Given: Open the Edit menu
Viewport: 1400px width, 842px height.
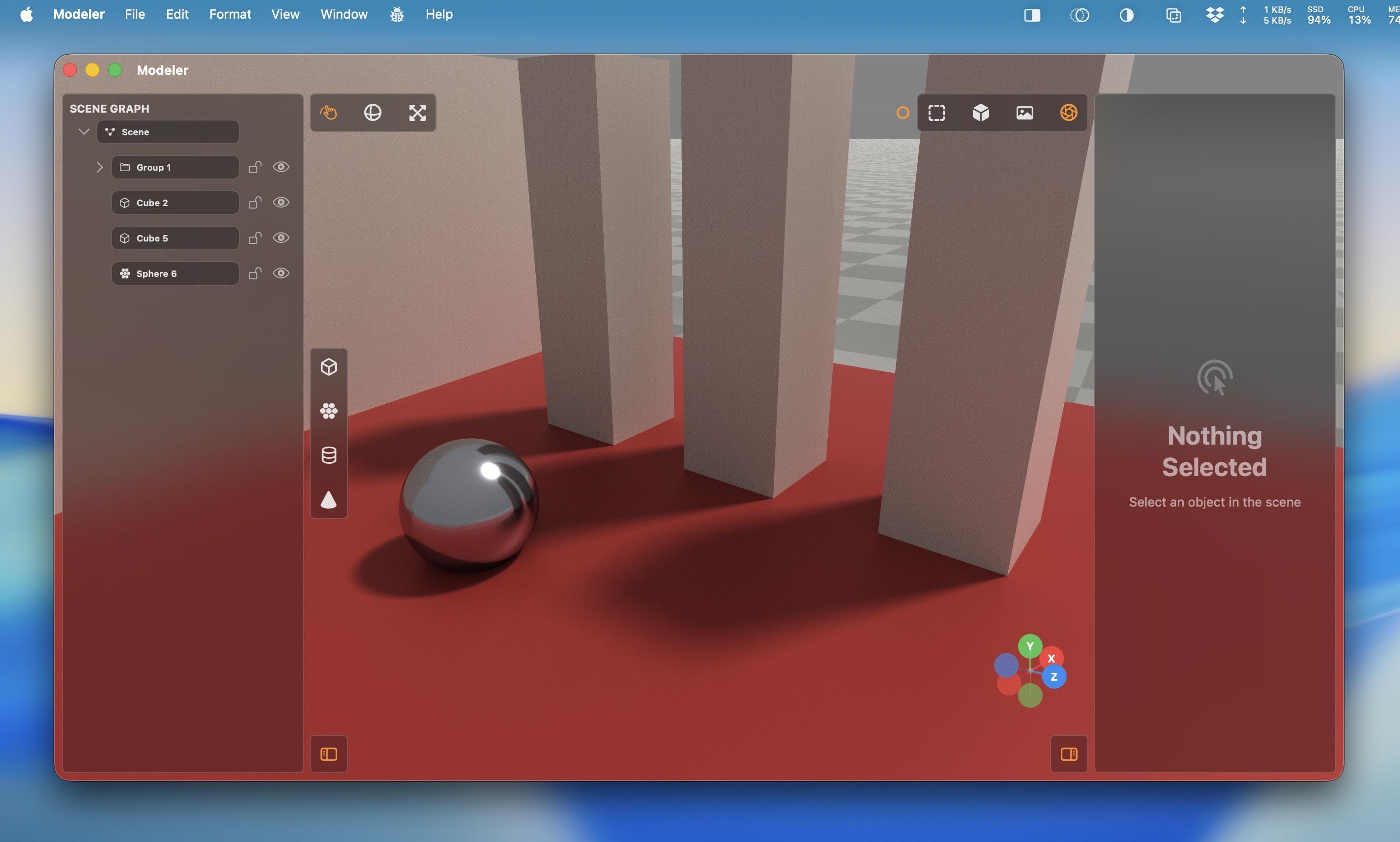Looking at the screenshot, I should 177,14.
